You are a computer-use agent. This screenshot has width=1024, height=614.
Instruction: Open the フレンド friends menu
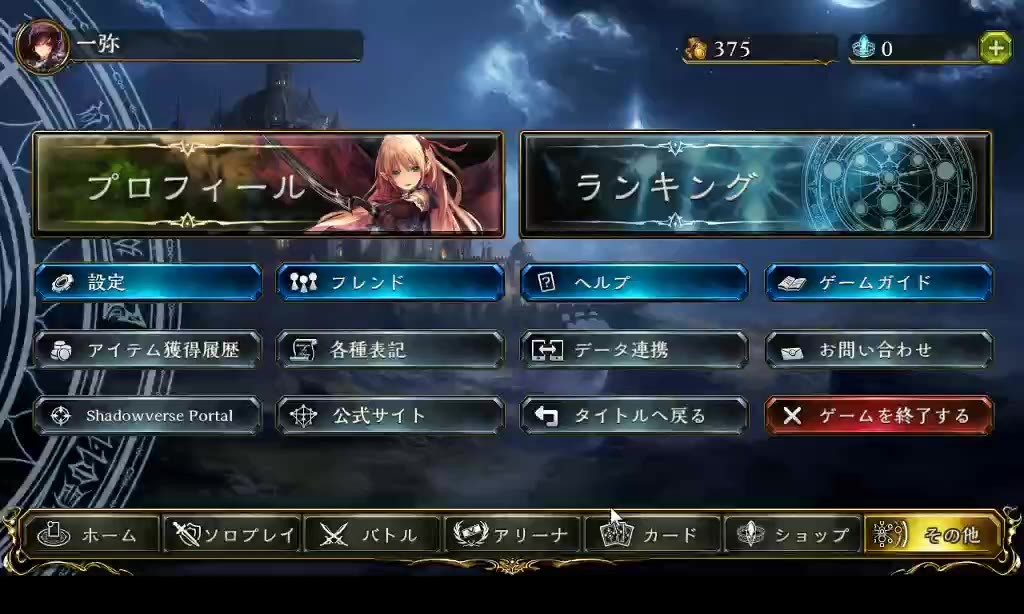click(x=391, y=282)
